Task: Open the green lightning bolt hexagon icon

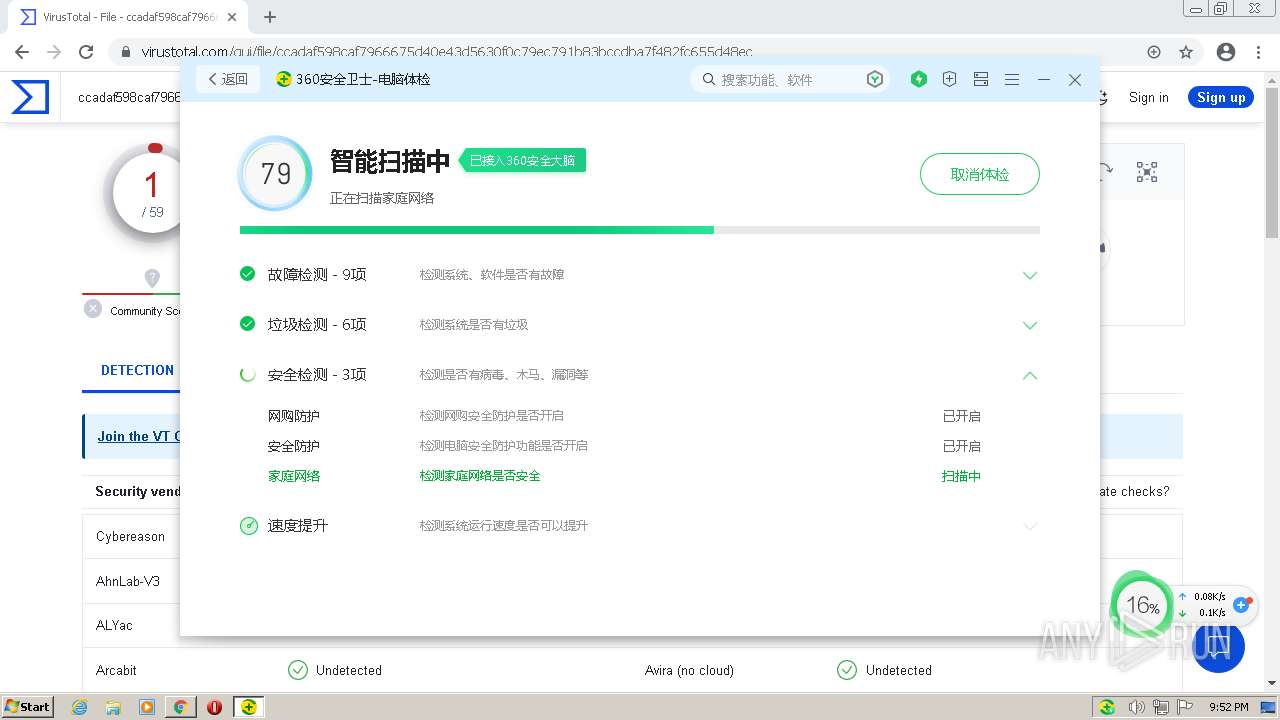Action: click(x=919, y=79)
